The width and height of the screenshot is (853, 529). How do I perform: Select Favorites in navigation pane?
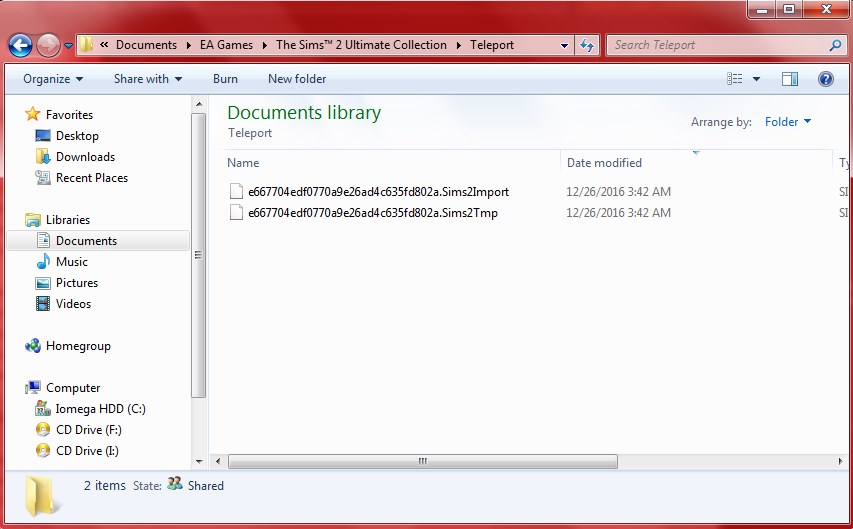pos(69,115)
